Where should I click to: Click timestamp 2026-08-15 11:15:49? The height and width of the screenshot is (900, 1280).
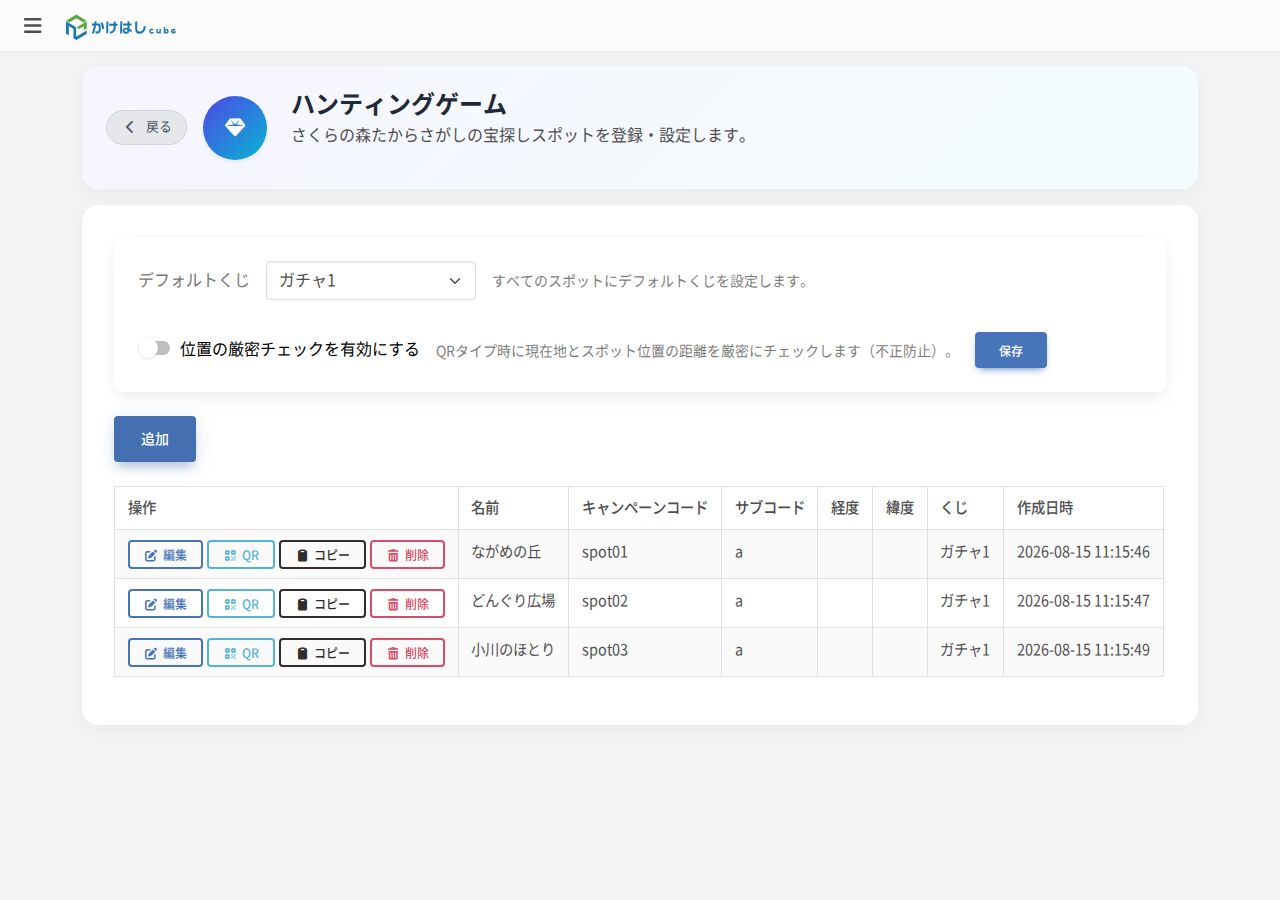pyautogui.click(x=1083, y=650)
